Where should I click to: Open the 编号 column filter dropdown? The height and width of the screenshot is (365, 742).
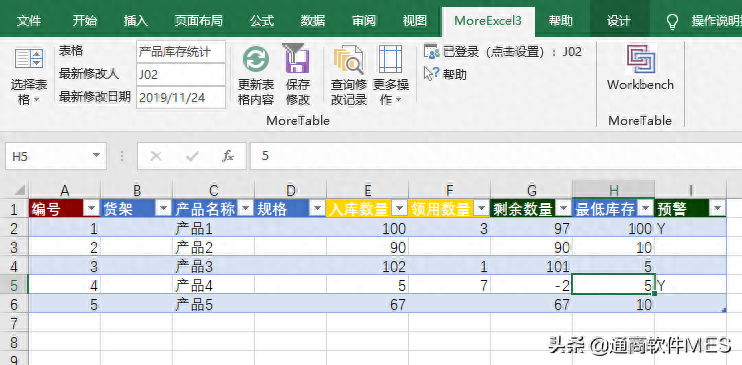[91, 209]
